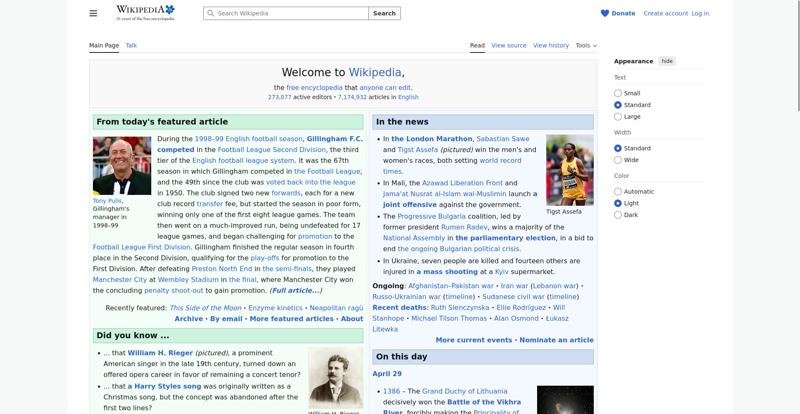The image size is (800, 414).
Task: Open the Tigst Assefa photo
Action: click(569, 170)
